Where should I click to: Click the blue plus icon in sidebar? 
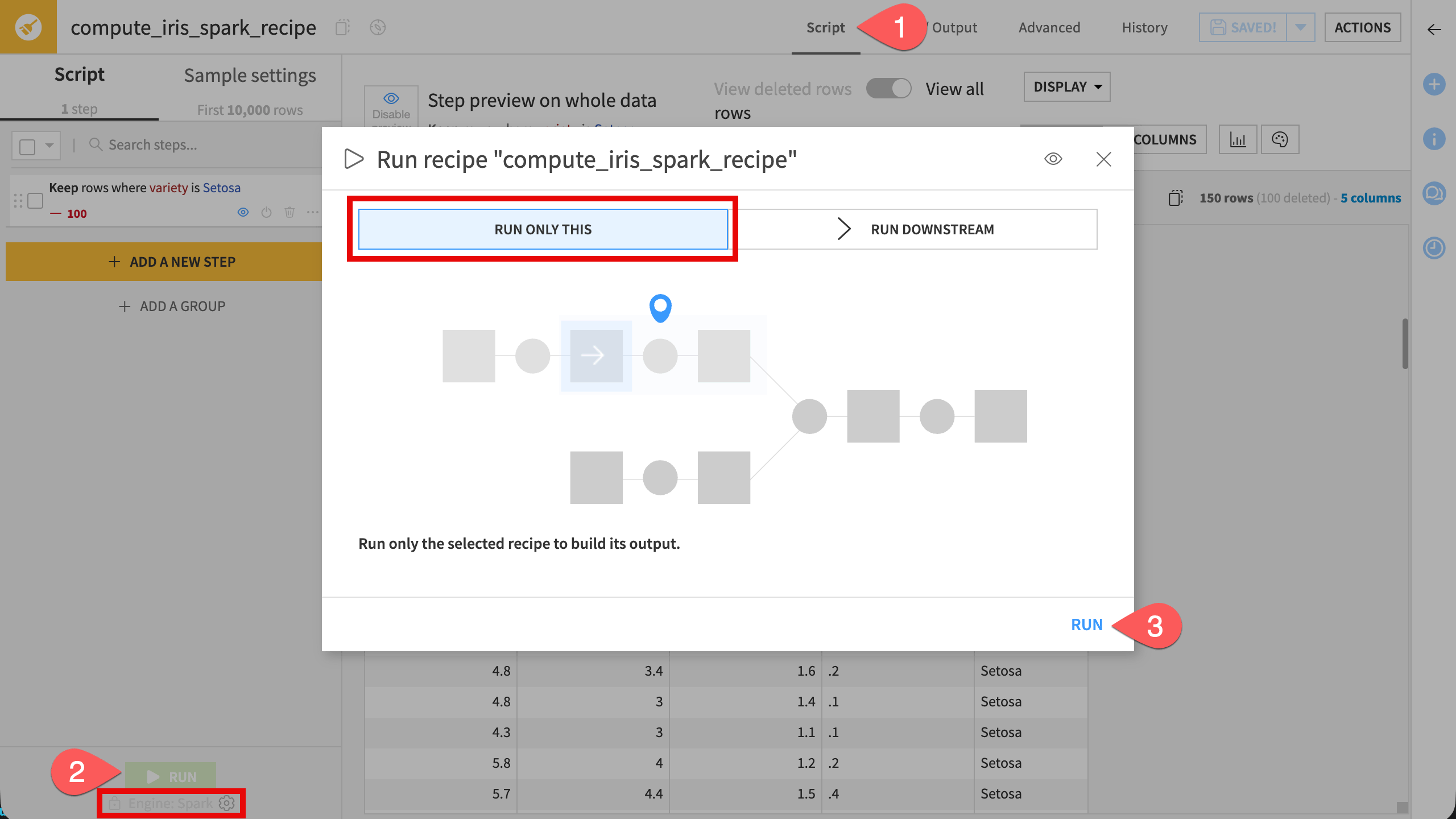1434,85
